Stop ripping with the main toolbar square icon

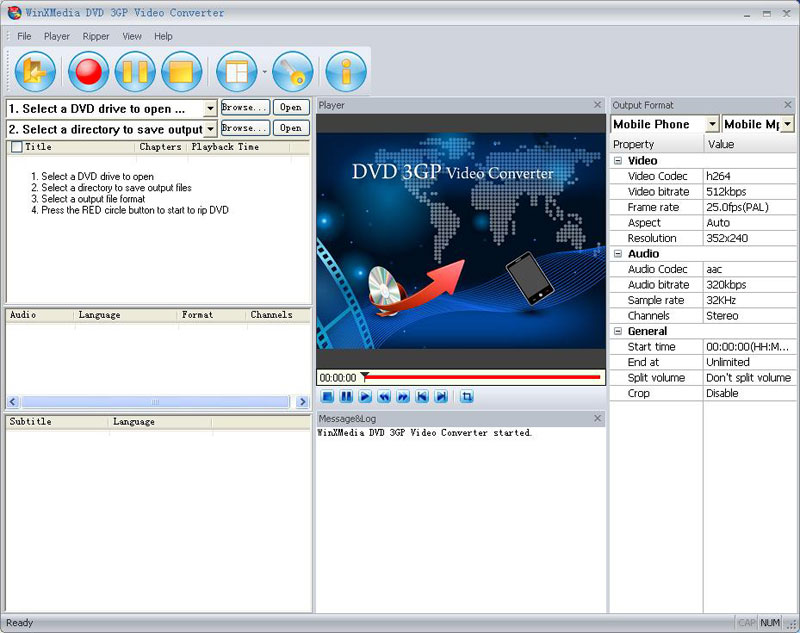point(182,71)
